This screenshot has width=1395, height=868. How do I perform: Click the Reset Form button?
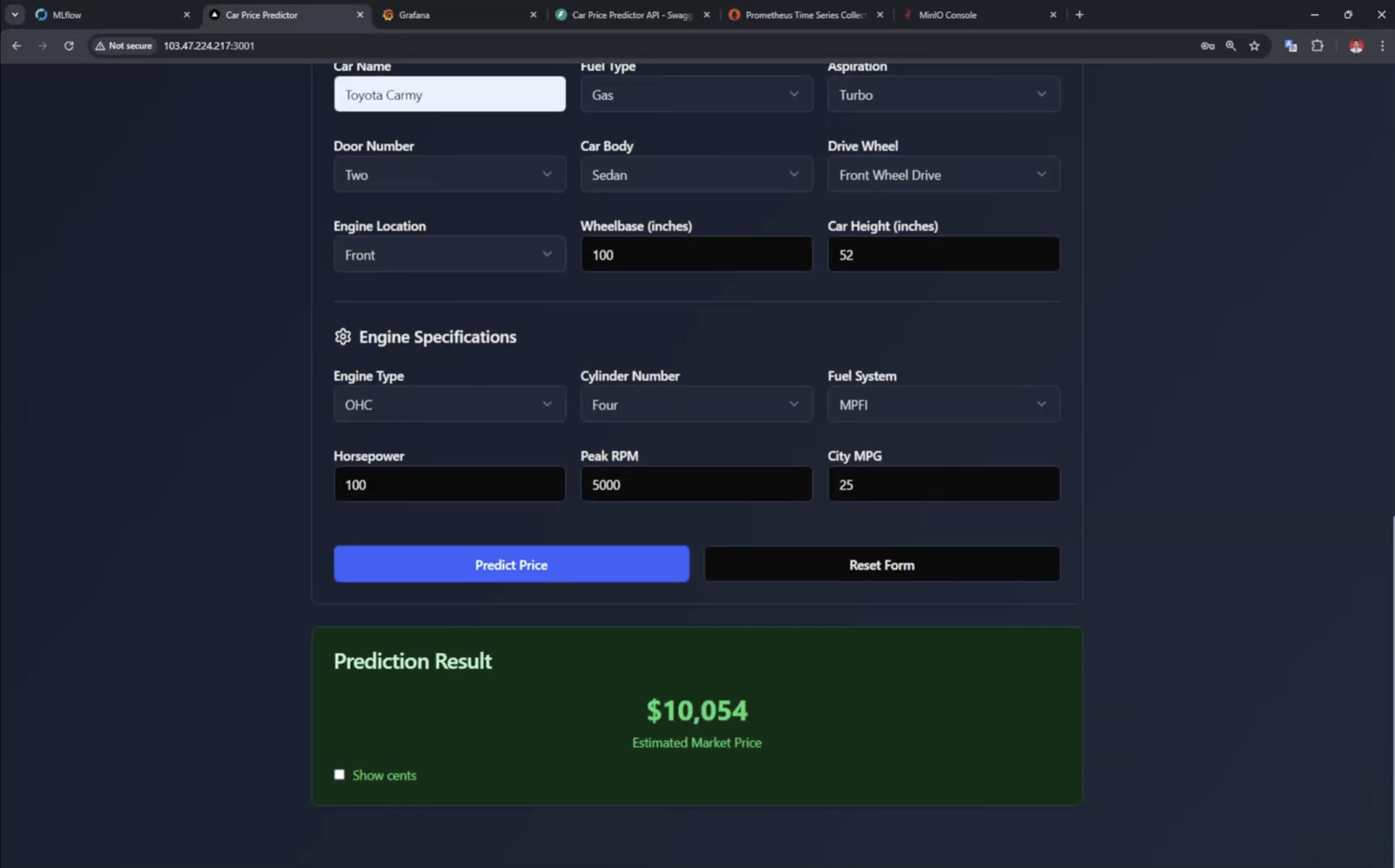(881, 564)
